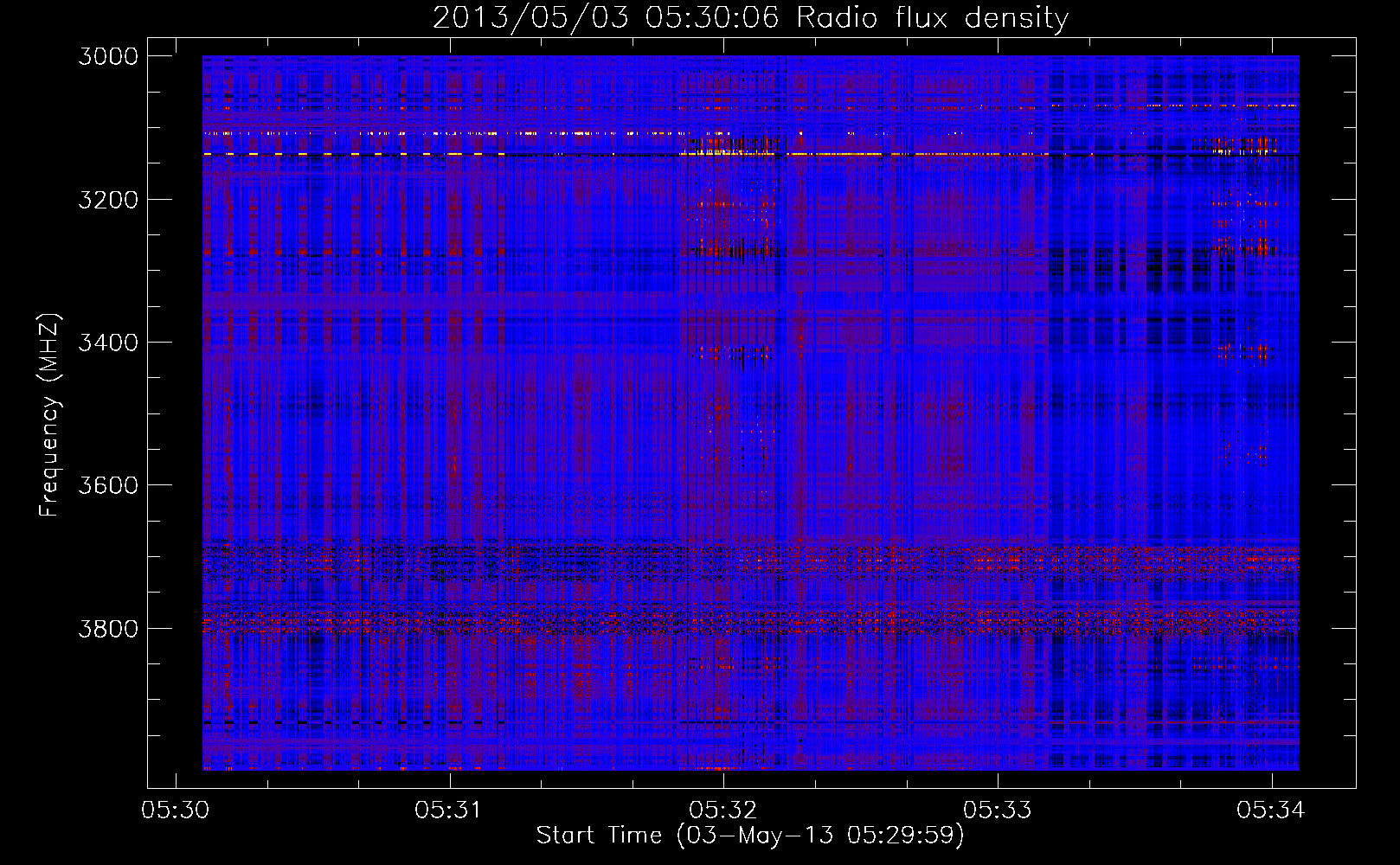1400x865 pixels.
Task: Select the 3800 frequency tick label
Action: (x=108, y=628)
